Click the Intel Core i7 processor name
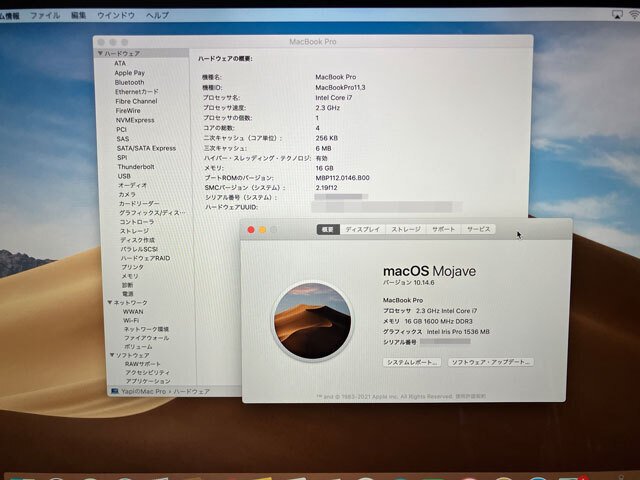This screenshot has width=640, height=480. click(333, 98)
